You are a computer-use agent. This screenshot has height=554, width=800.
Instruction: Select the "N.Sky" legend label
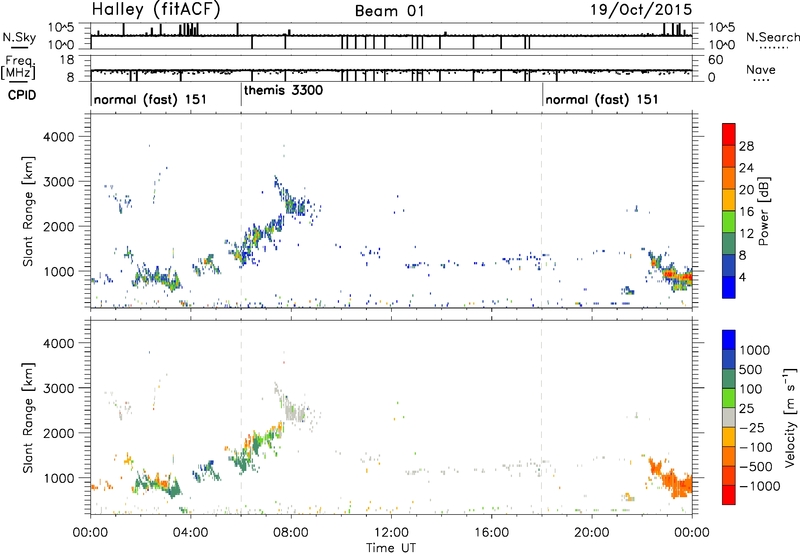(x=19, y=37)
